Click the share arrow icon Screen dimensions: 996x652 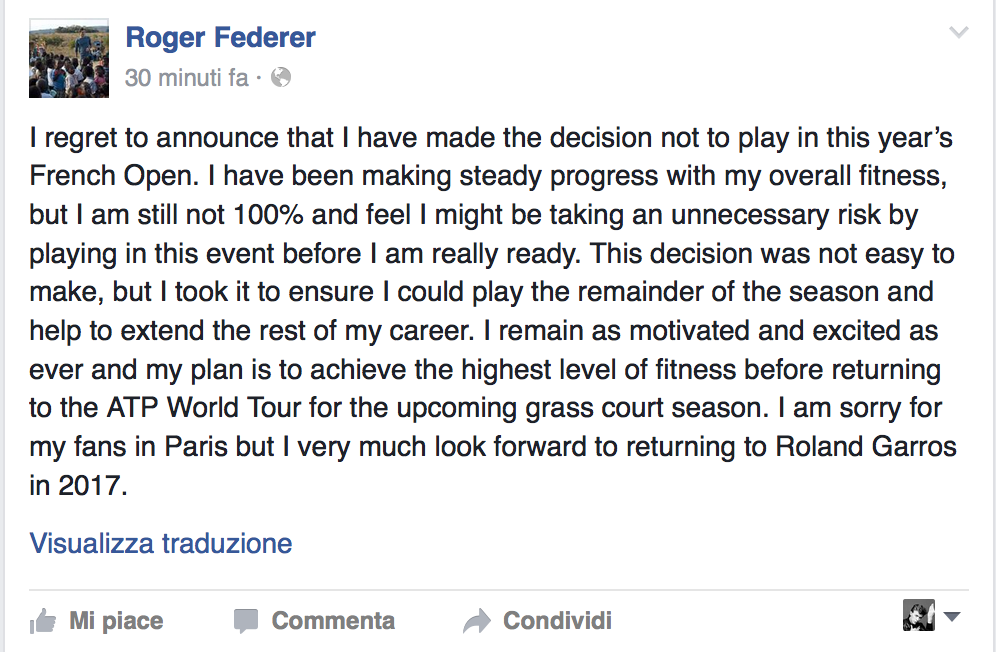pyautogui.click(x=477, y=621)
